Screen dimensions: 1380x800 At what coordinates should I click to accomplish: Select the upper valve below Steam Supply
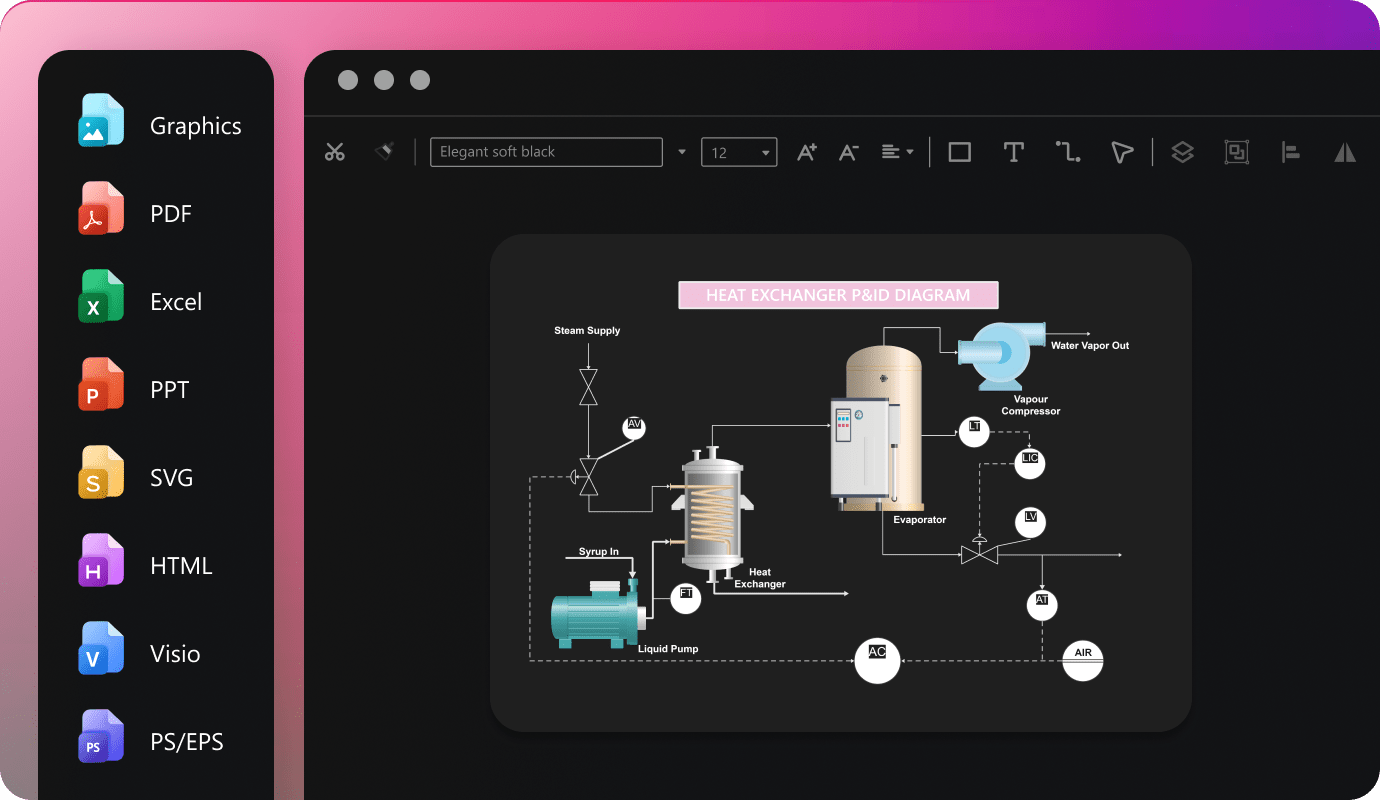[589, 386]
